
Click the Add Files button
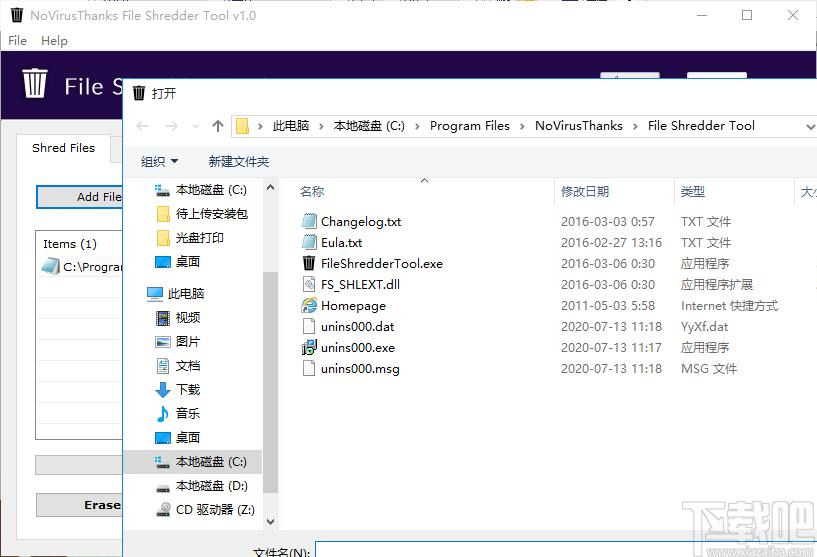(x=80, y=197)
